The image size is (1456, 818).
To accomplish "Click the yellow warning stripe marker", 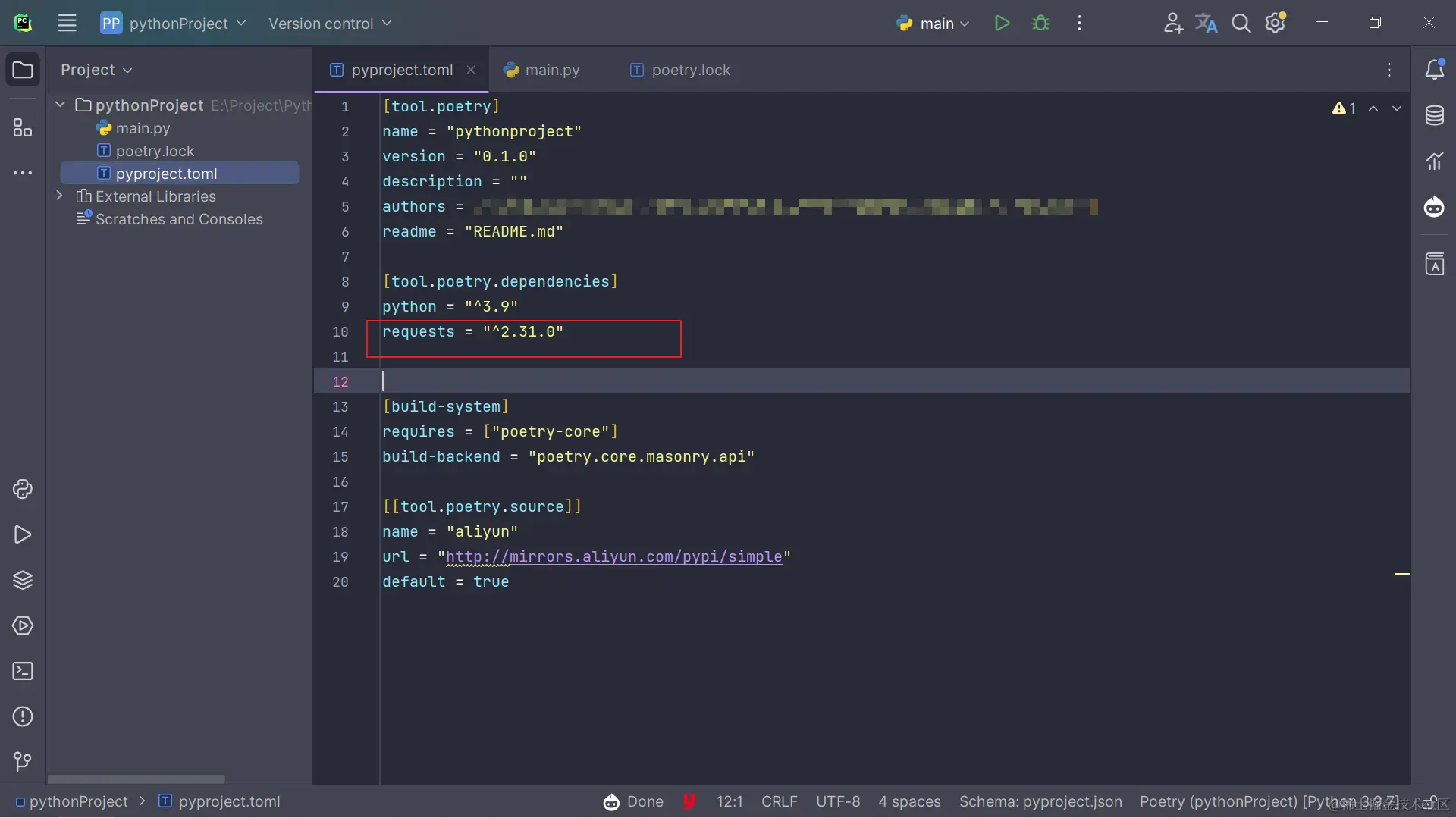I will point(1402,574).
